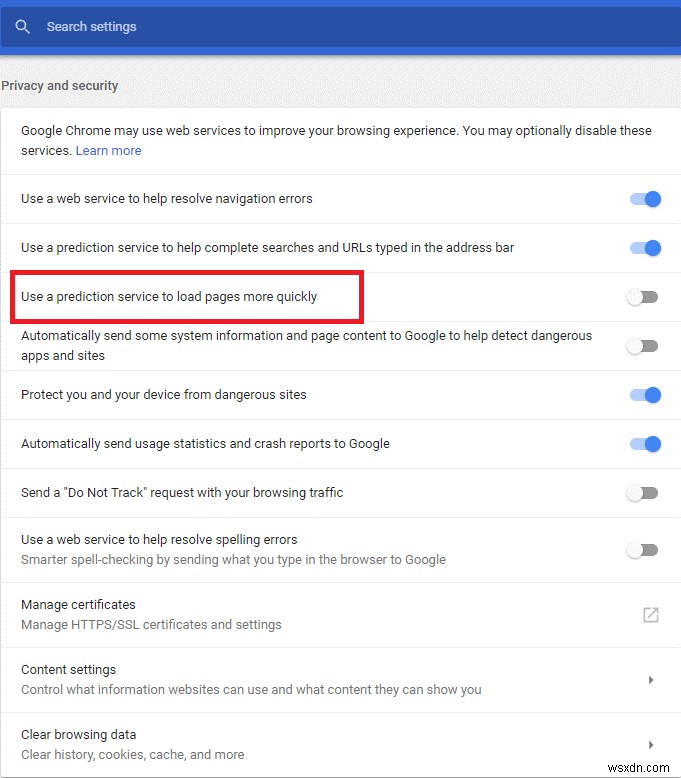This screenshot has height=778, width=681.
Task: Switch off Protect you and your device toggle
Action: click(x=645, y=395)
